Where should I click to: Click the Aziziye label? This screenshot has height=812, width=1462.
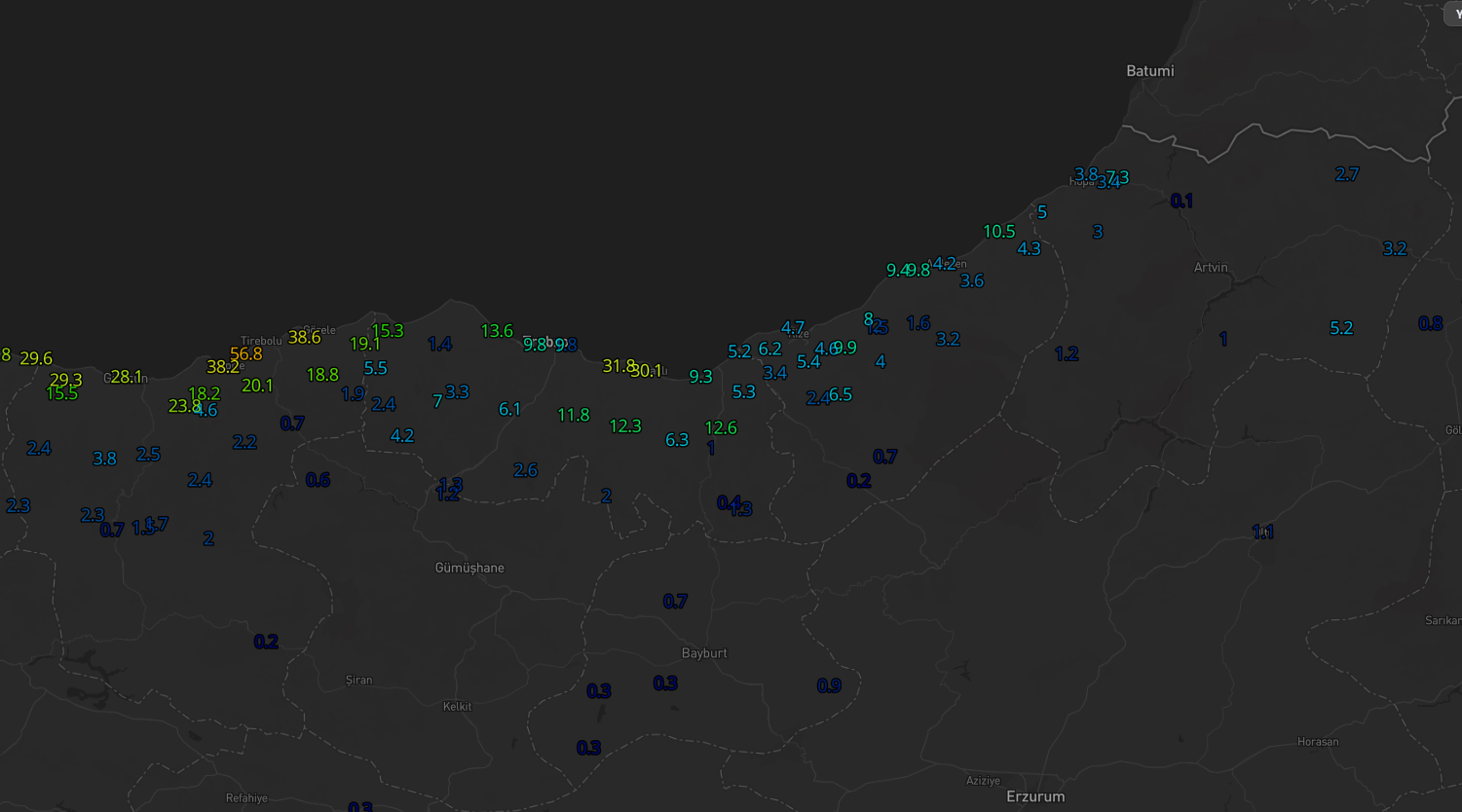click(x=983, y=781)
